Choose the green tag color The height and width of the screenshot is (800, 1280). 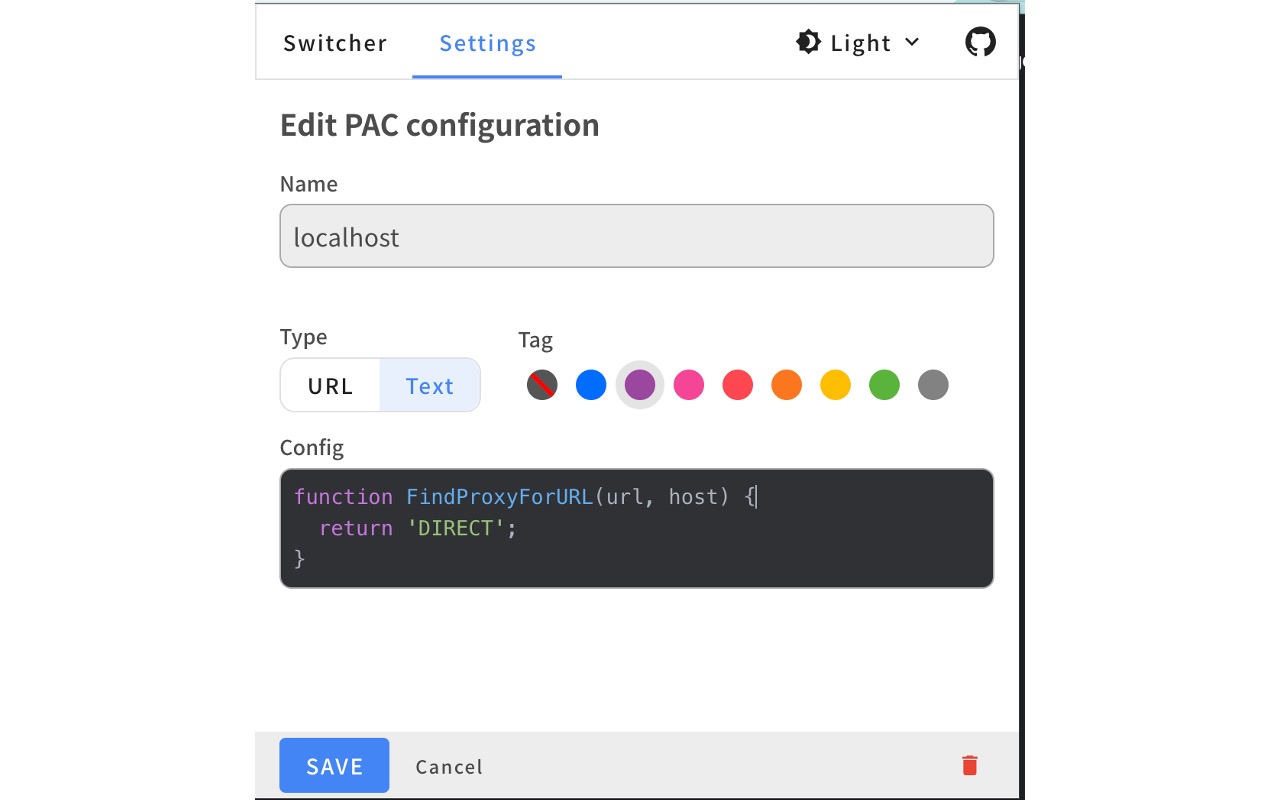(x=884, y=385)
